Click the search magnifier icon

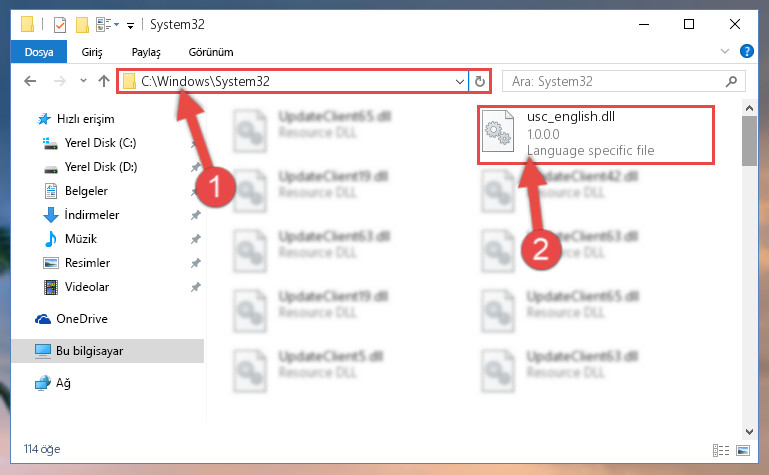[731, 81]
